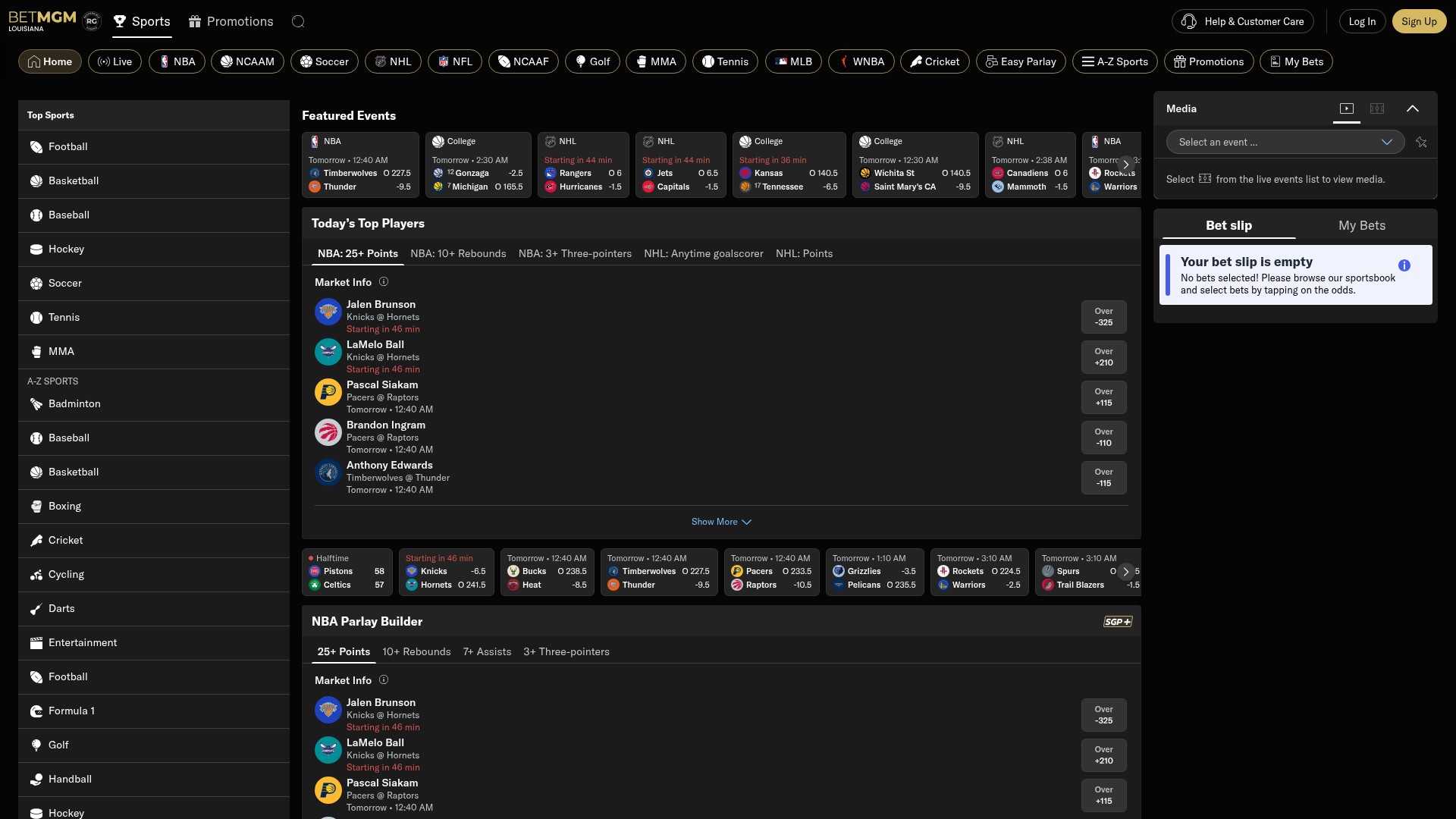Image resolution: width=1456 pixels, height=819 pixels.
Task: Open Soccer in the Top Sports list
Action: coord(154,284)
